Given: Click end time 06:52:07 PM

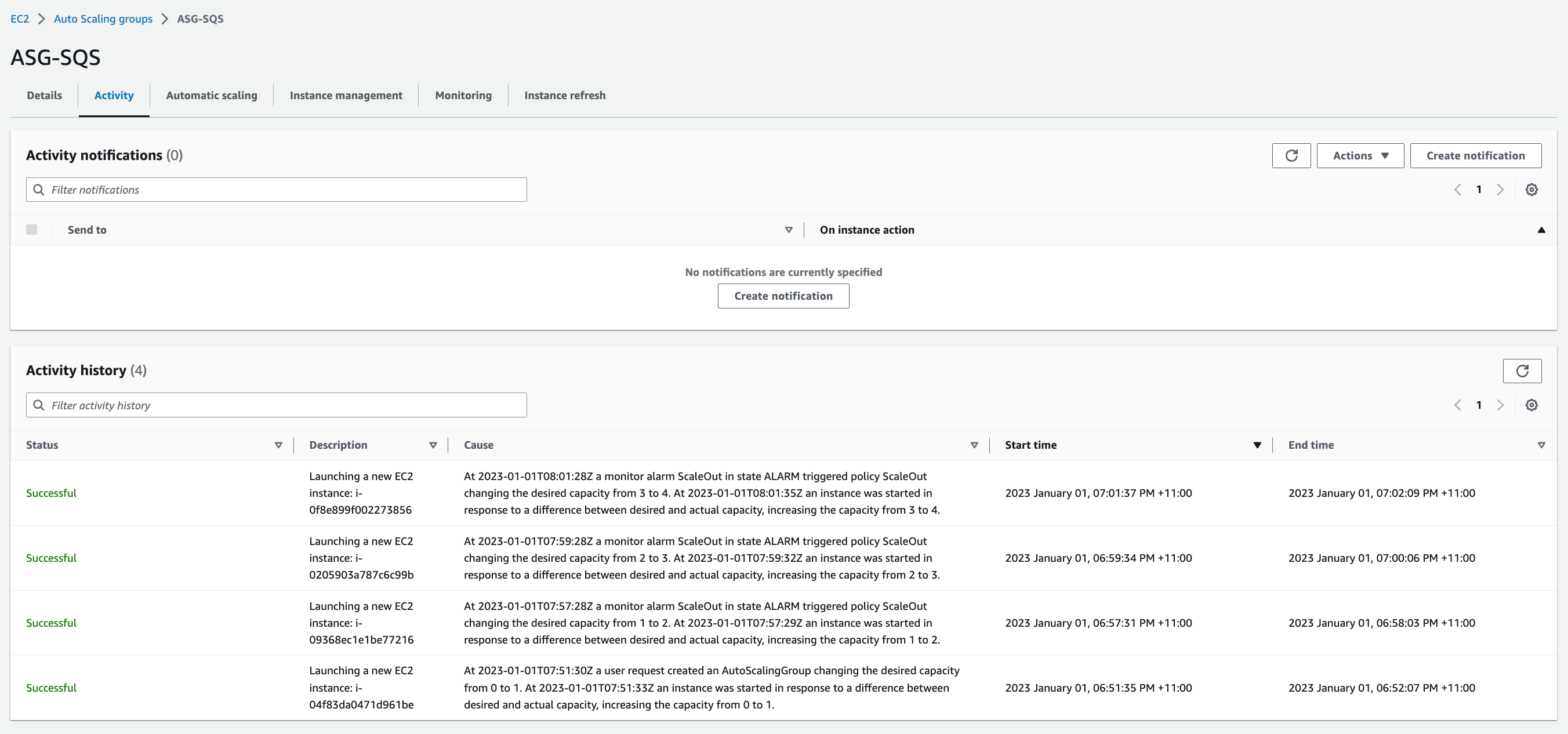Looking at the screenshot, I should (x=1382, y=688).
